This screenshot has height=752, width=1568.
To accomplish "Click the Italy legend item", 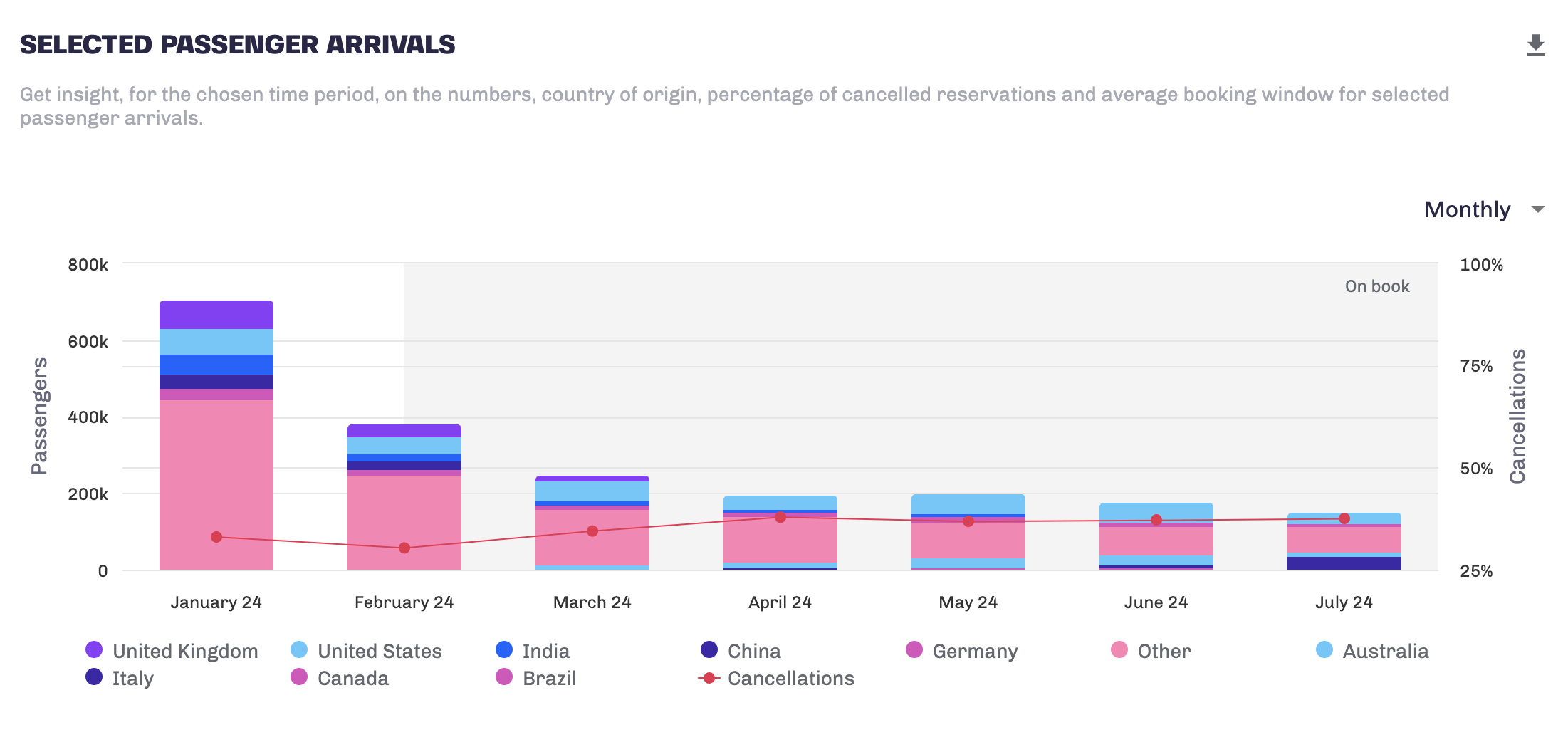I will [x=119, y=678].
